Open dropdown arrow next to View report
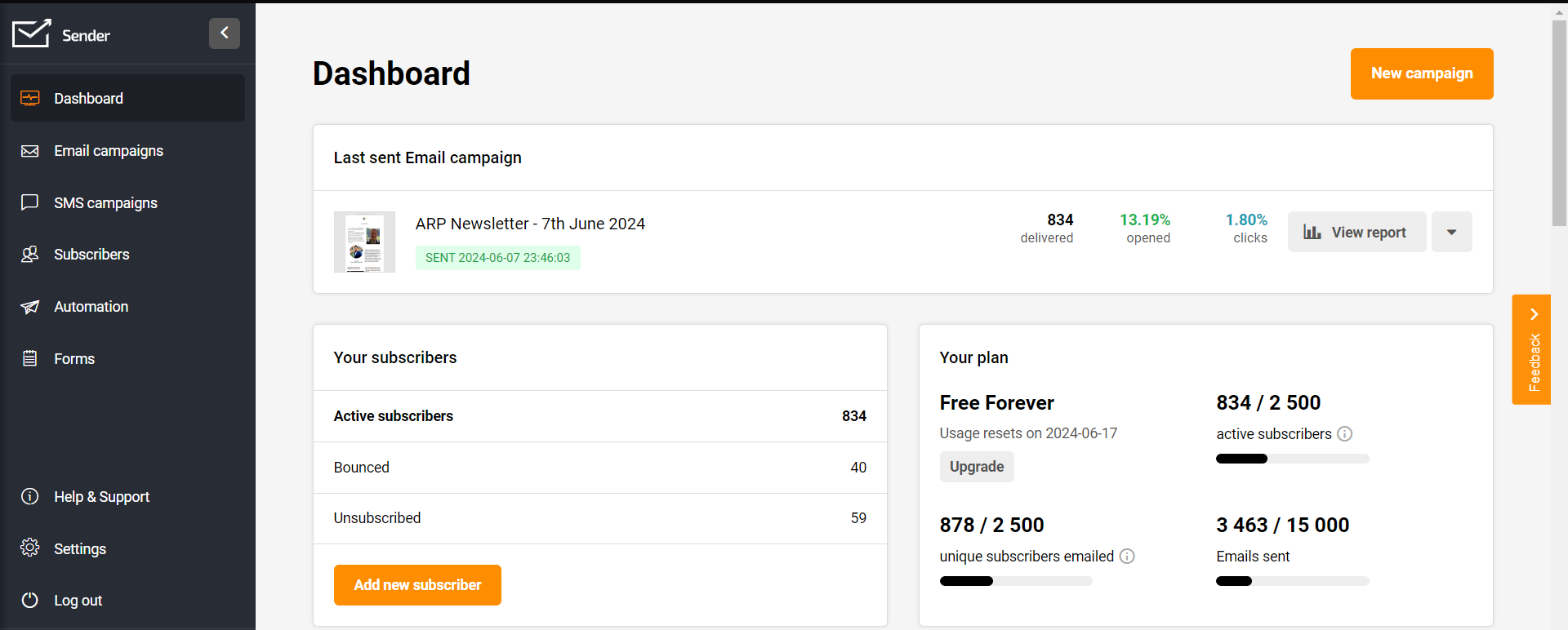Image resolution: width=1568 pixels, height=630 pixels. click(x=1451, y=233)
